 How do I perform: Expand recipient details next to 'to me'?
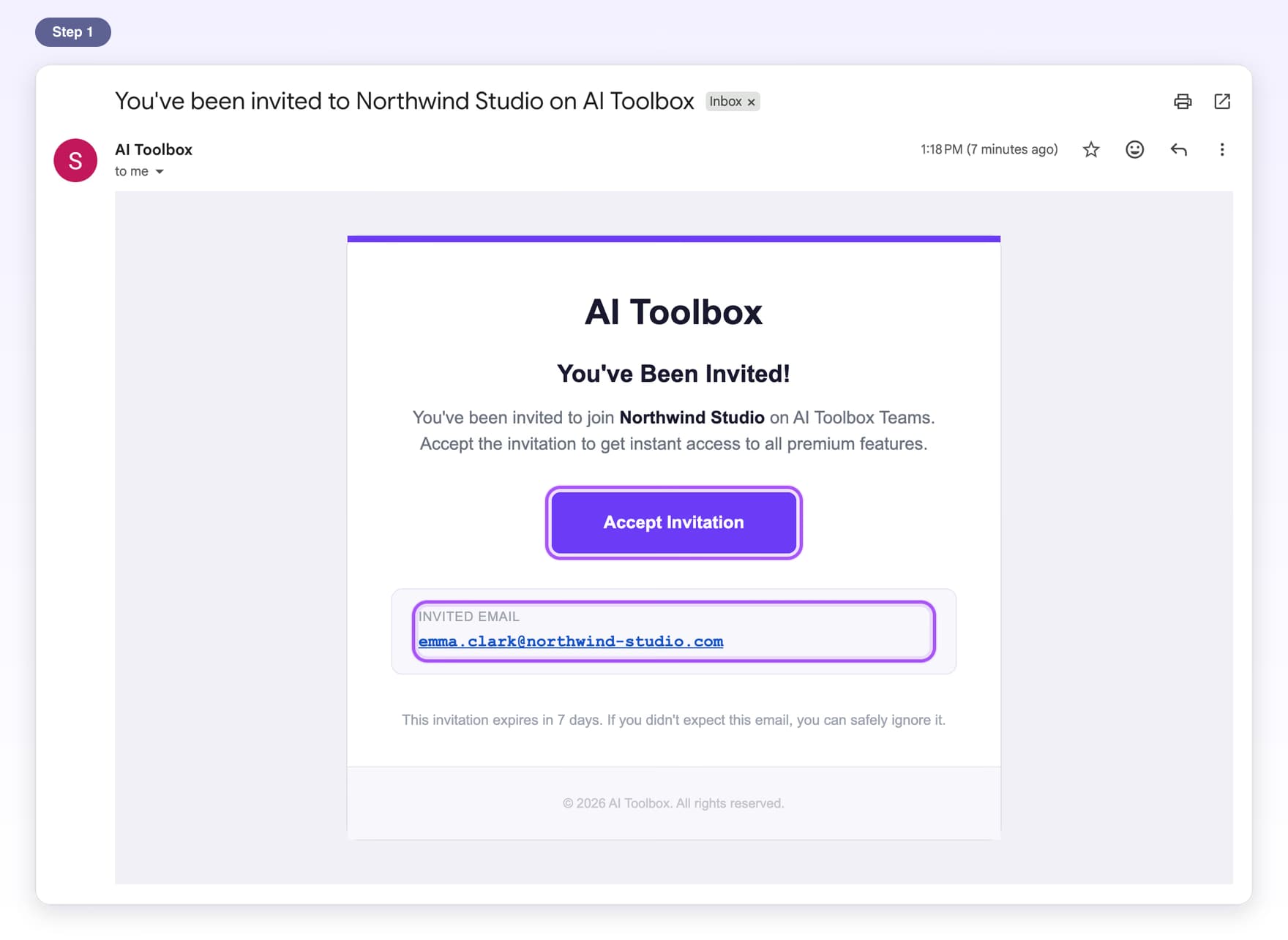(160, 171)
